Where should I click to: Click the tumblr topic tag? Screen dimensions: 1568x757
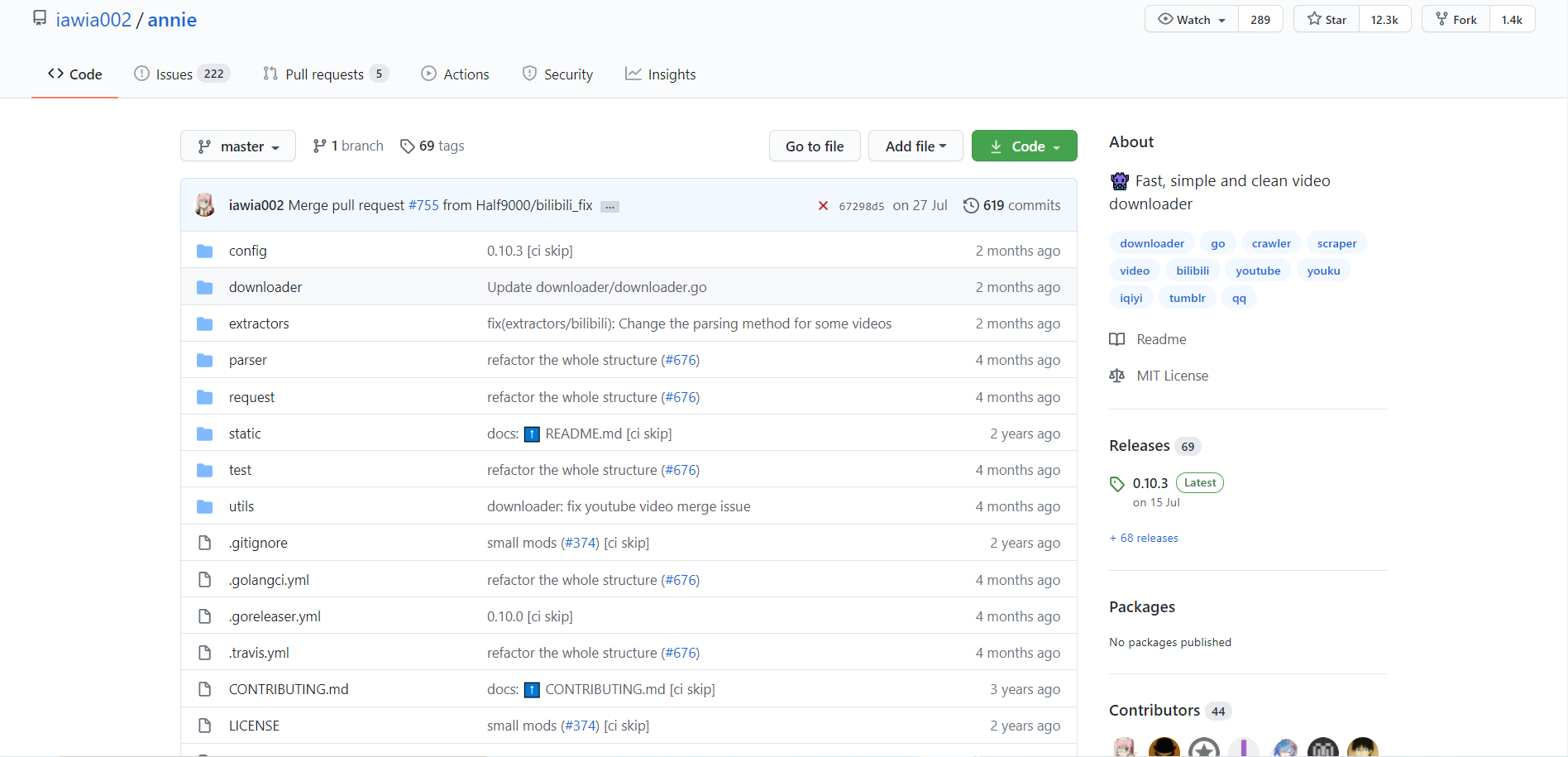(x=1187, y=298)
